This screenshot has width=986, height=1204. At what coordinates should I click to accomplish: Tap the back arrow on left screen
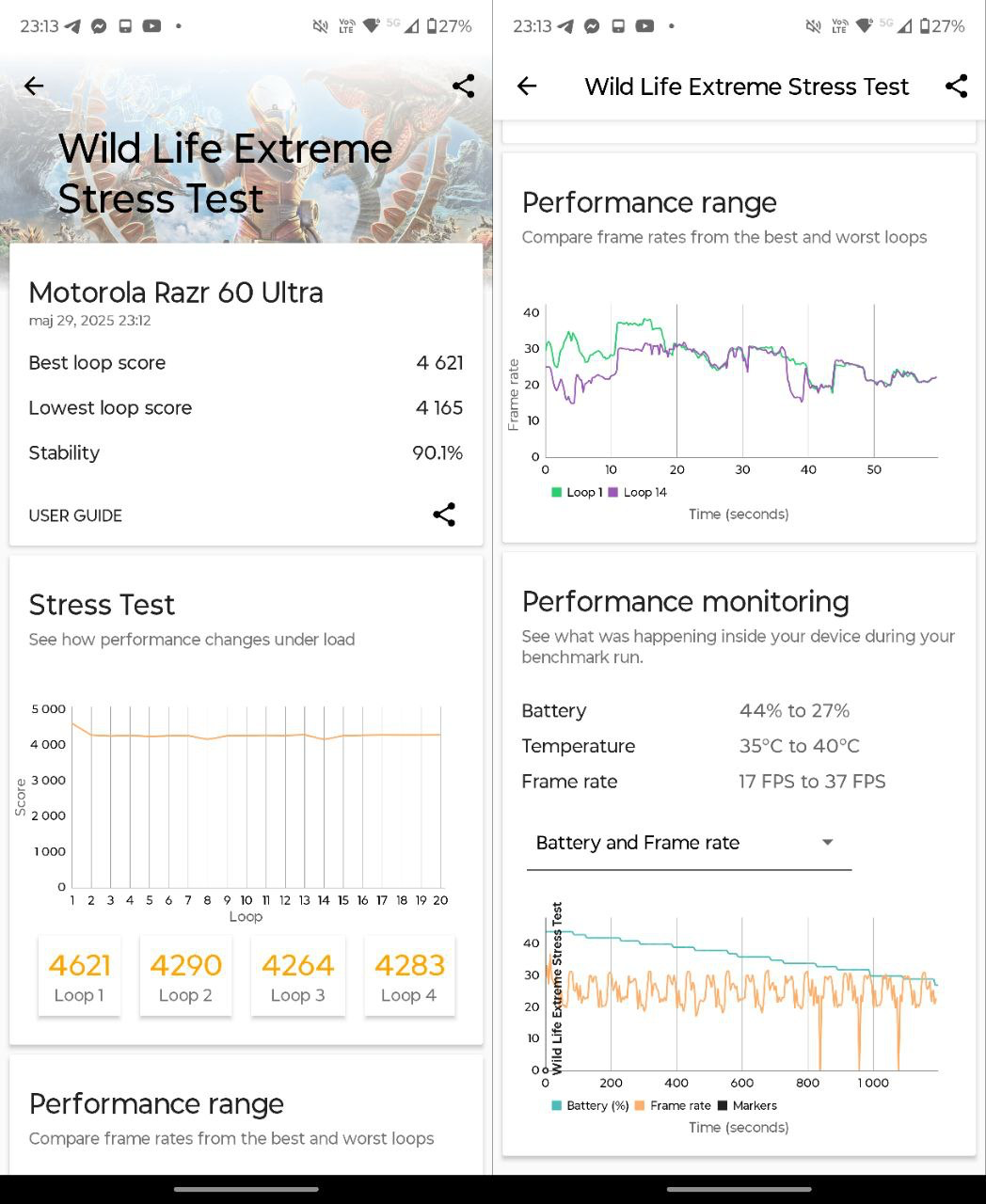(x=34, y=87)
